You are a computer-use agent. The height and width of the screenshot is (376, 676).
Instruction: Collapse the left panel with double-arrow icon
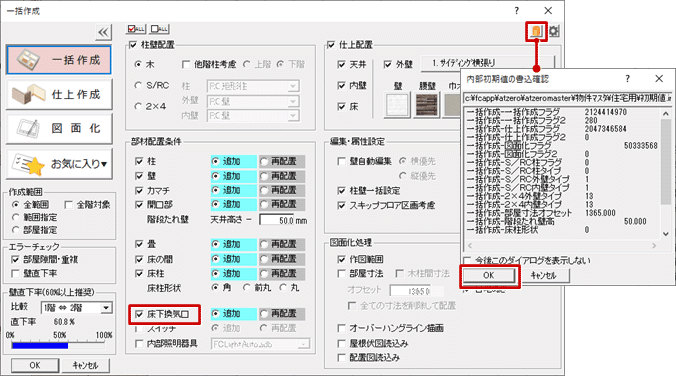(103, 32)
